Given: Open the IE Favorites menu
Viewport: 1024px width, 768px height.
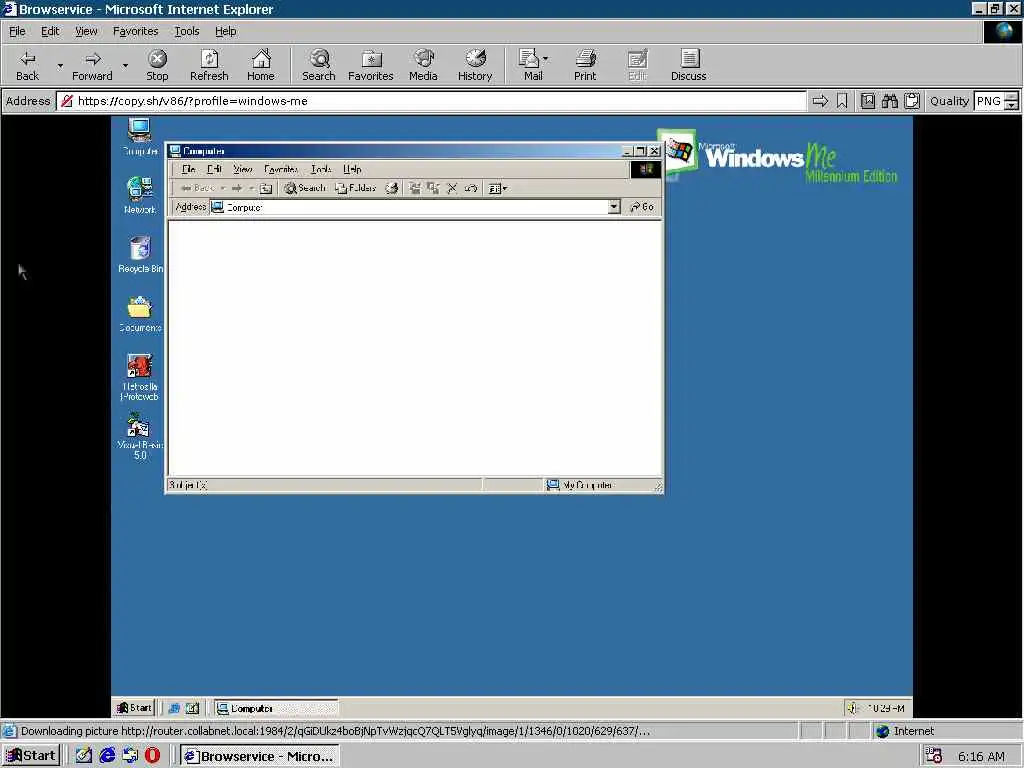Looking at the screenshot, I should click(135, 31).
